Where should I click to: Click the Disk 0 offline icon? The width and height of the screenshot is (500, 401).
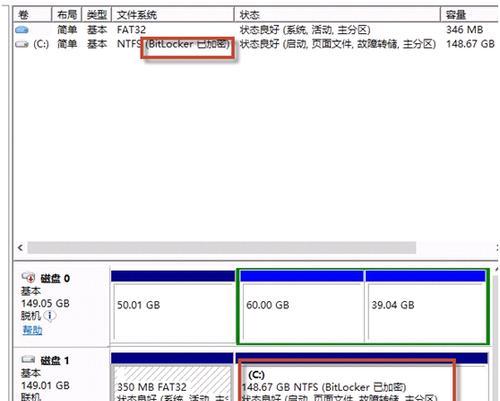[x=28, y=277]
